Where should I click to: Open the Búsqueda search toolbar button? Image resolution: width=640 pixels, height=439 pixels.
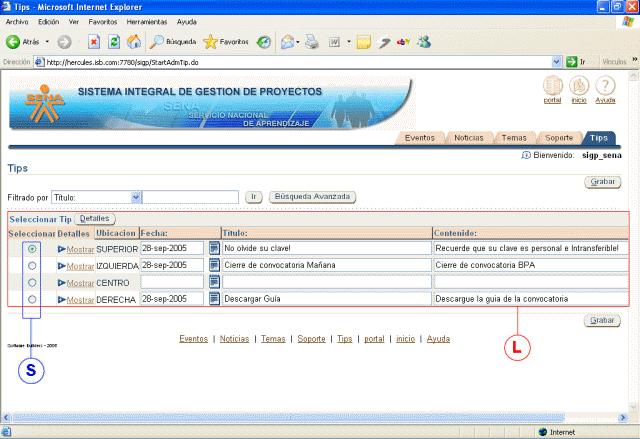point(173,42)
